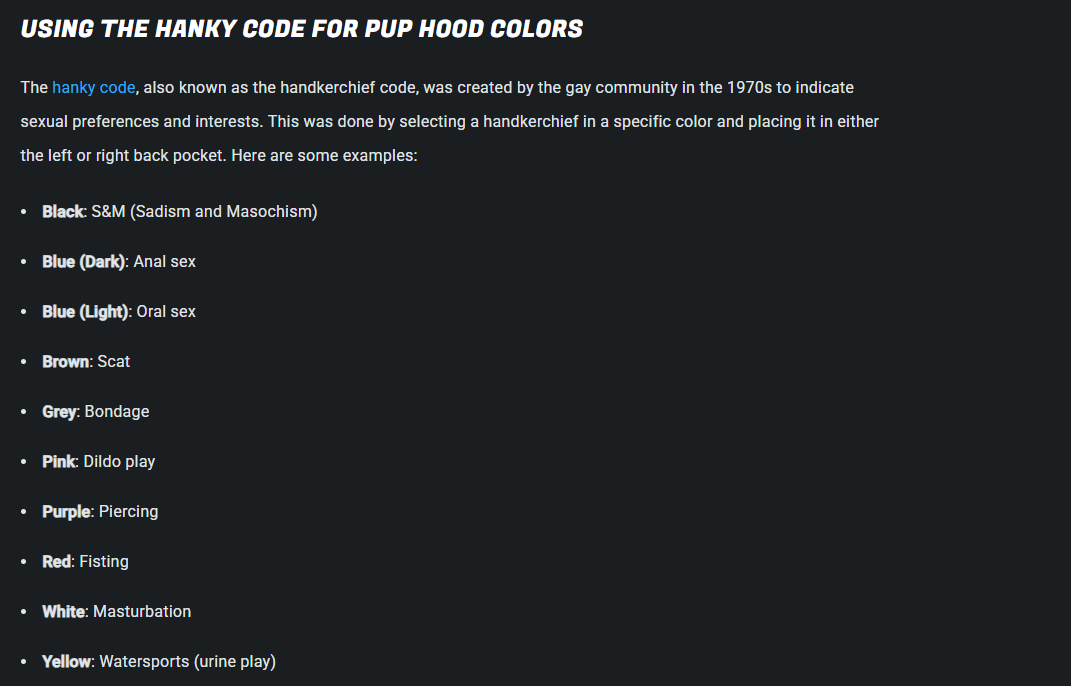Click the Yellow list item label
Screen dimensions: 1071x686
[66, 661]
